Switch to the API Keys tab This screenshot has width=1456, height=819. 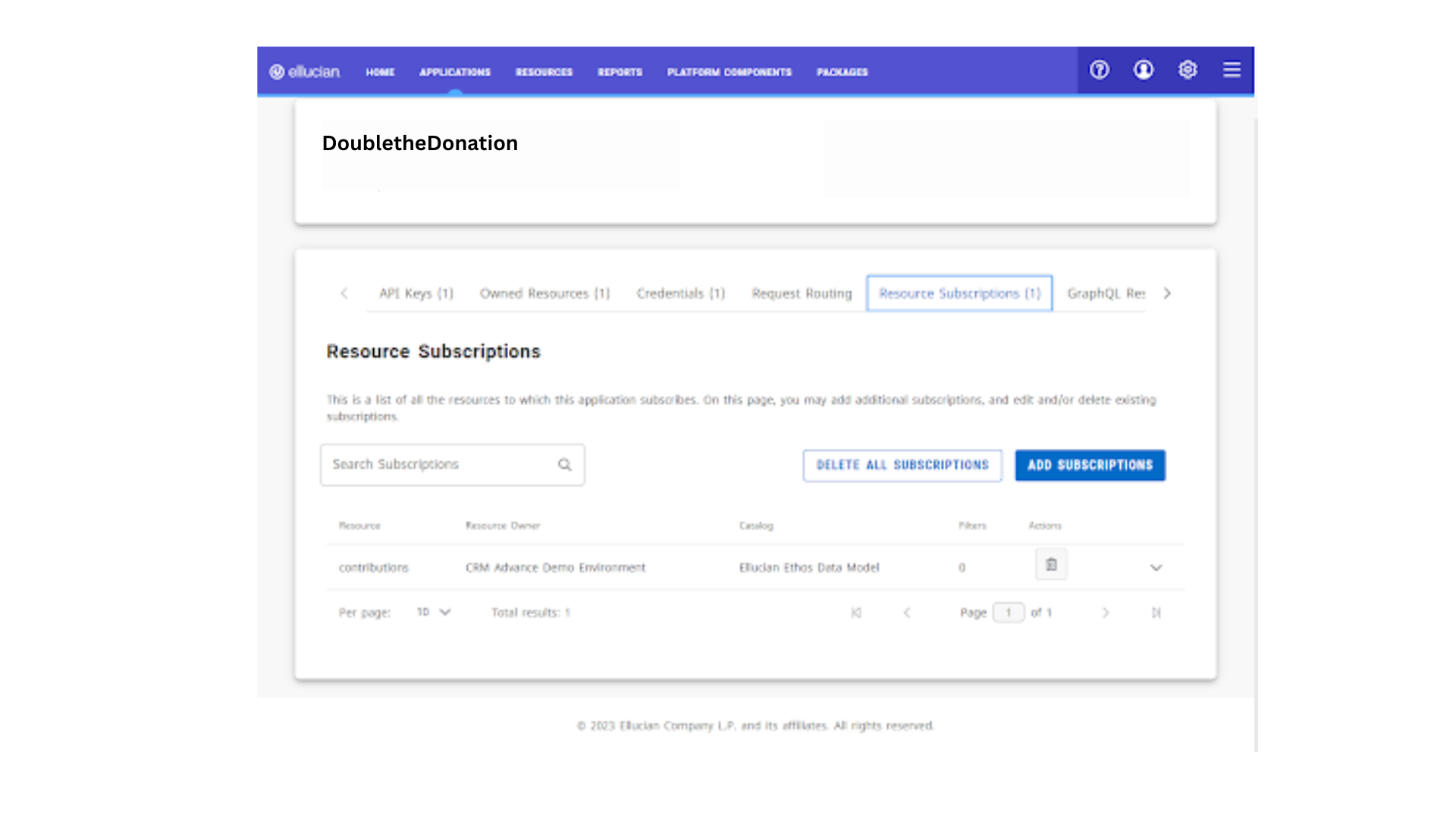[x=416, y=293]
